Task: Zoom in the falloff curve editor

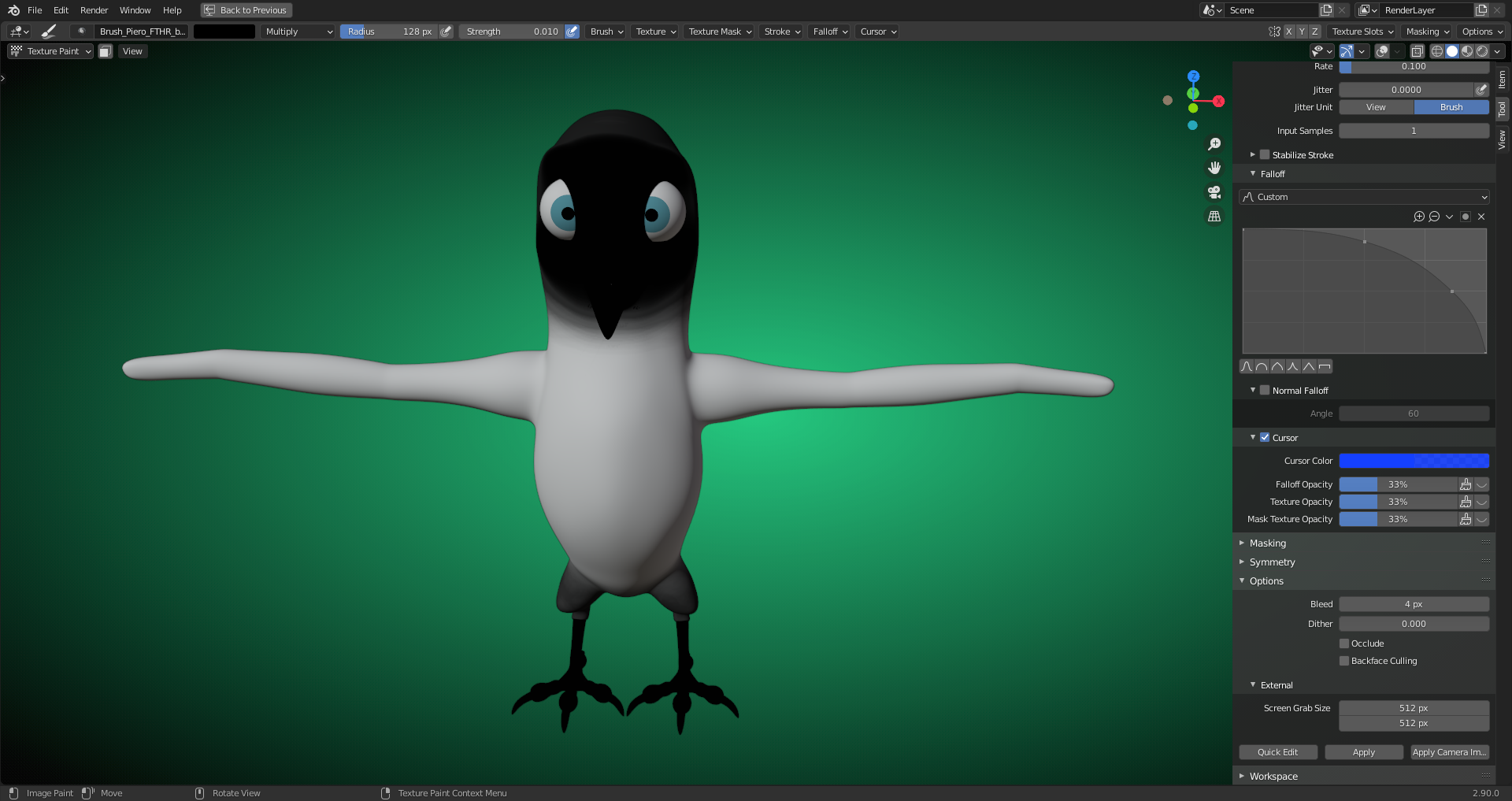Action: (1419, 217)
